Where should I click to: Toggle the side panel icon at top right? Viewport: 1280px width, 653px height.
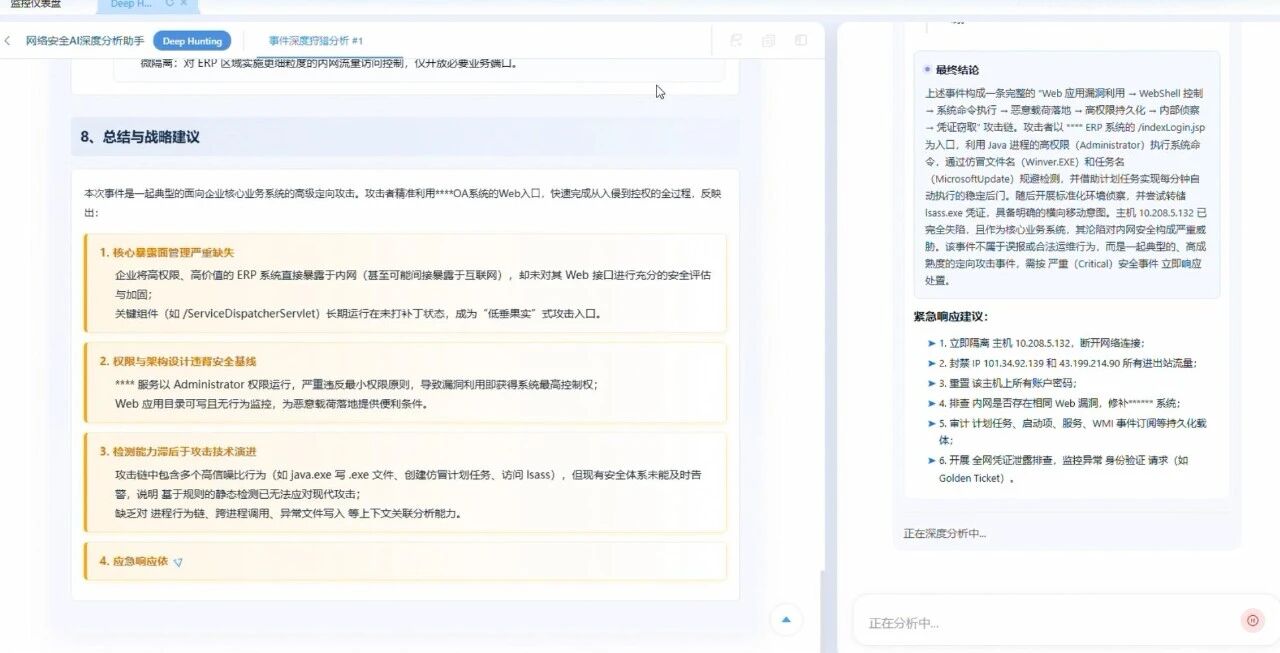coord(799,40)
